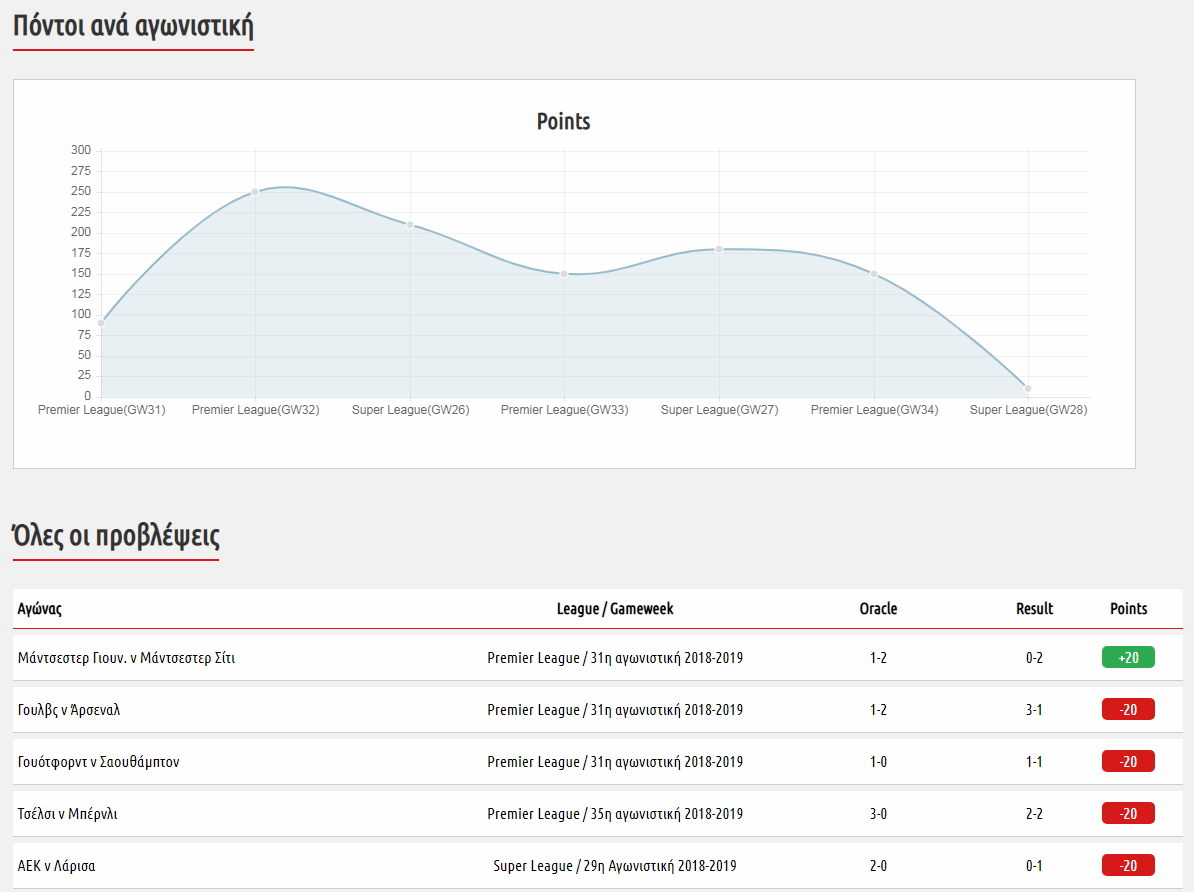Select the Super League(GW26) data point
The image size is (1194, 892).
pyautogui.click(x=410, y=224)
